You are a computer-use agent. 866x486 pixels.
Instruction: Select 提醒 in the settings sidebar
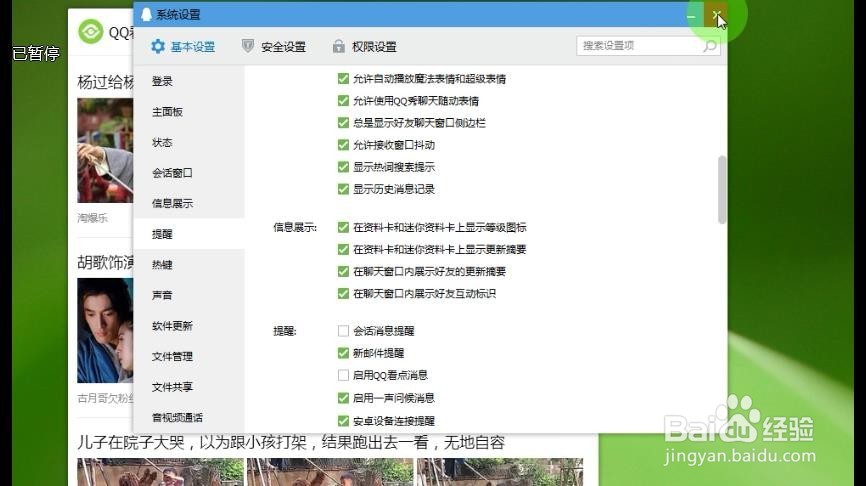click(189, 234)
